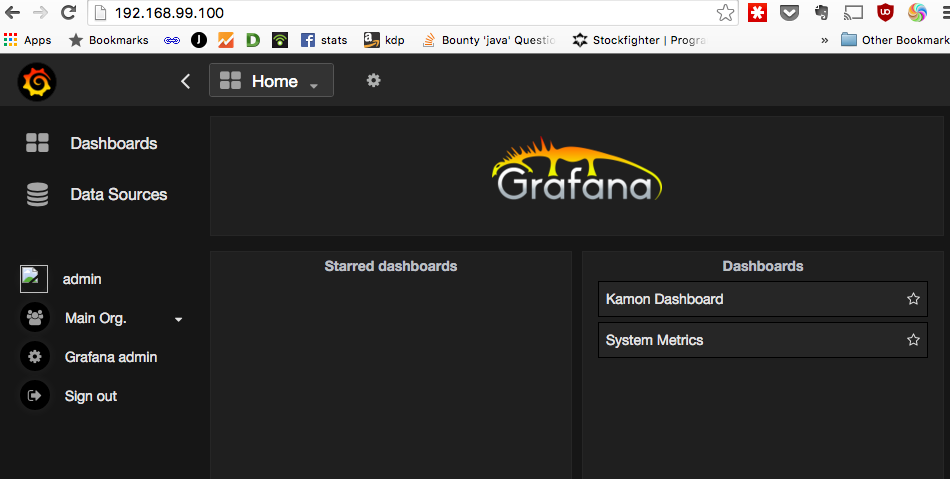Click the uBlock Origin shield icon
This screenshot has width=950, height=479.
click(885, 13)
